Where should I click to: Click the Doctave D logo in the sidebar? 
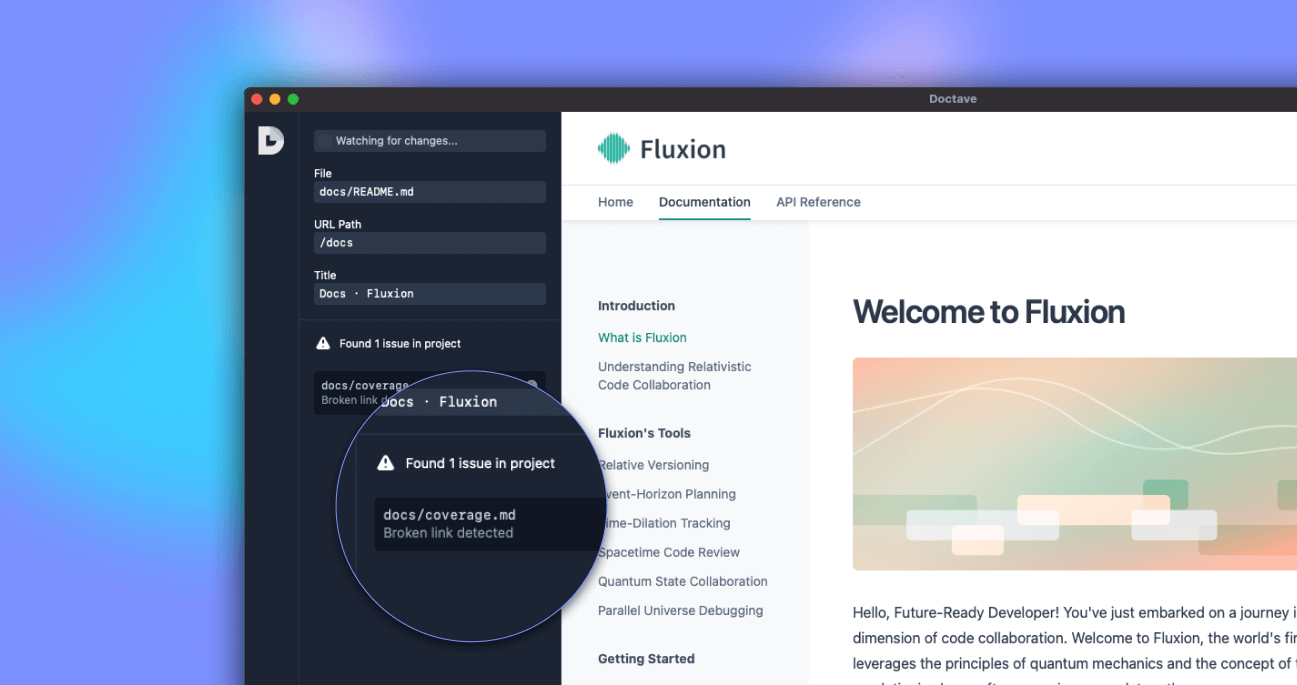[x=270, y=141]
